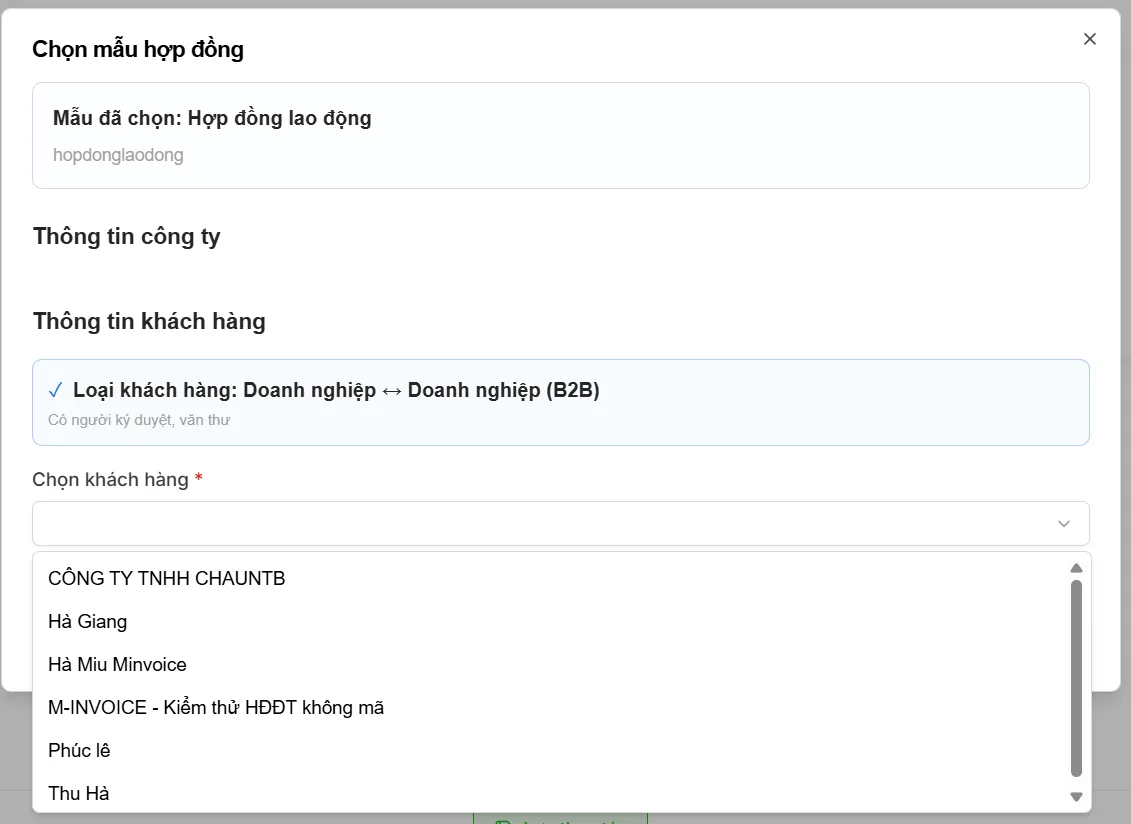Click the Thông tin khách hàng heading

coord(149,321)
